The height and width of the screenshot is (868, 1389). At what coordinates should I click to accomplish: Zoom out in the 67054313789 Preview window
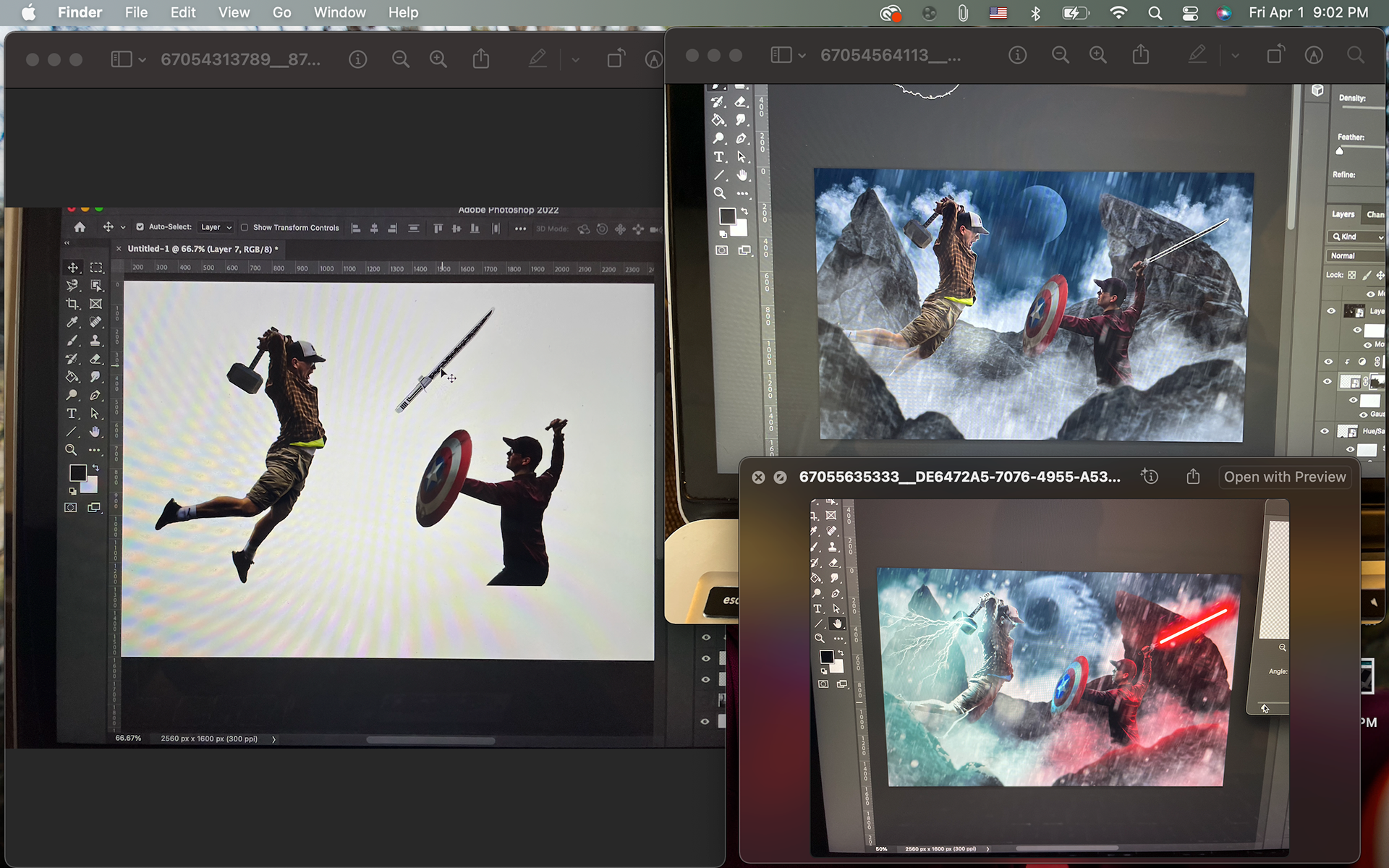click(400, 59)
